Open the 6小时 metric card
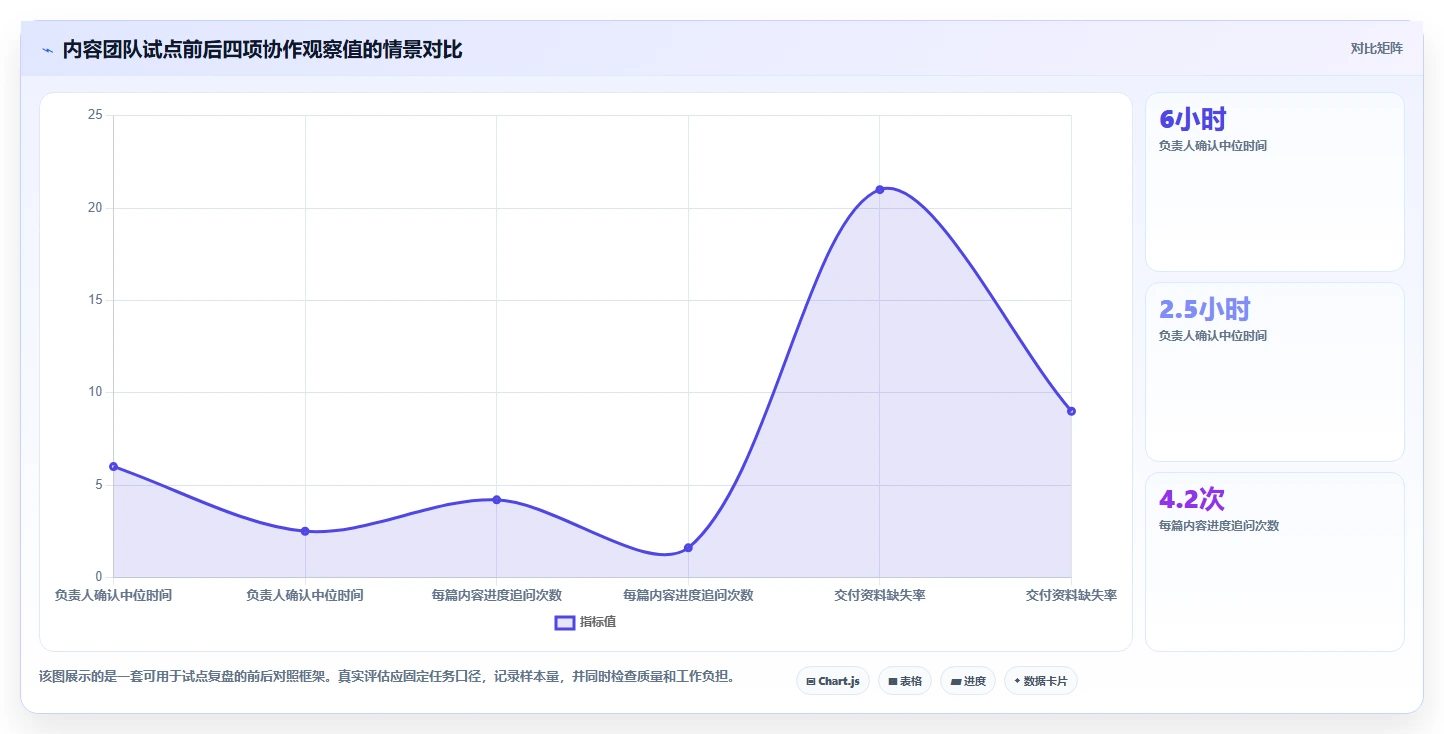Image resolution: width=1444 pixels, height=734 pixels. 1275,182
